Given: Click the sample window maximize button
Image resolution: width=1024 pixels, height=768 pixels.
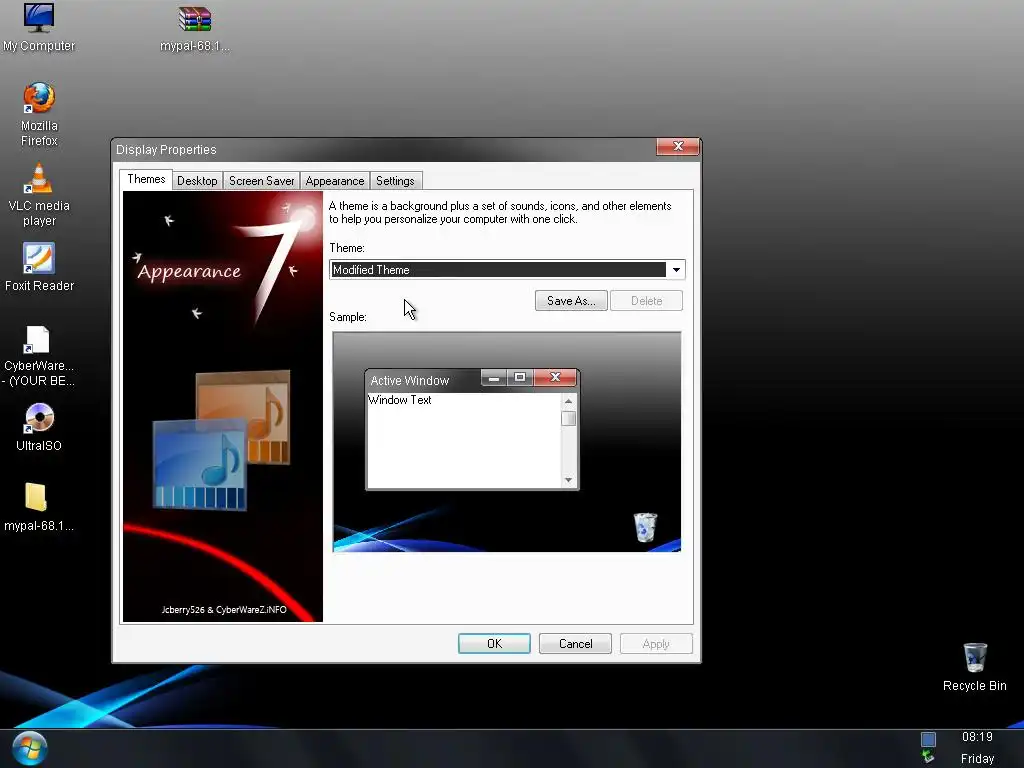Looking at the screenshot, I should (x=520, y=377).
